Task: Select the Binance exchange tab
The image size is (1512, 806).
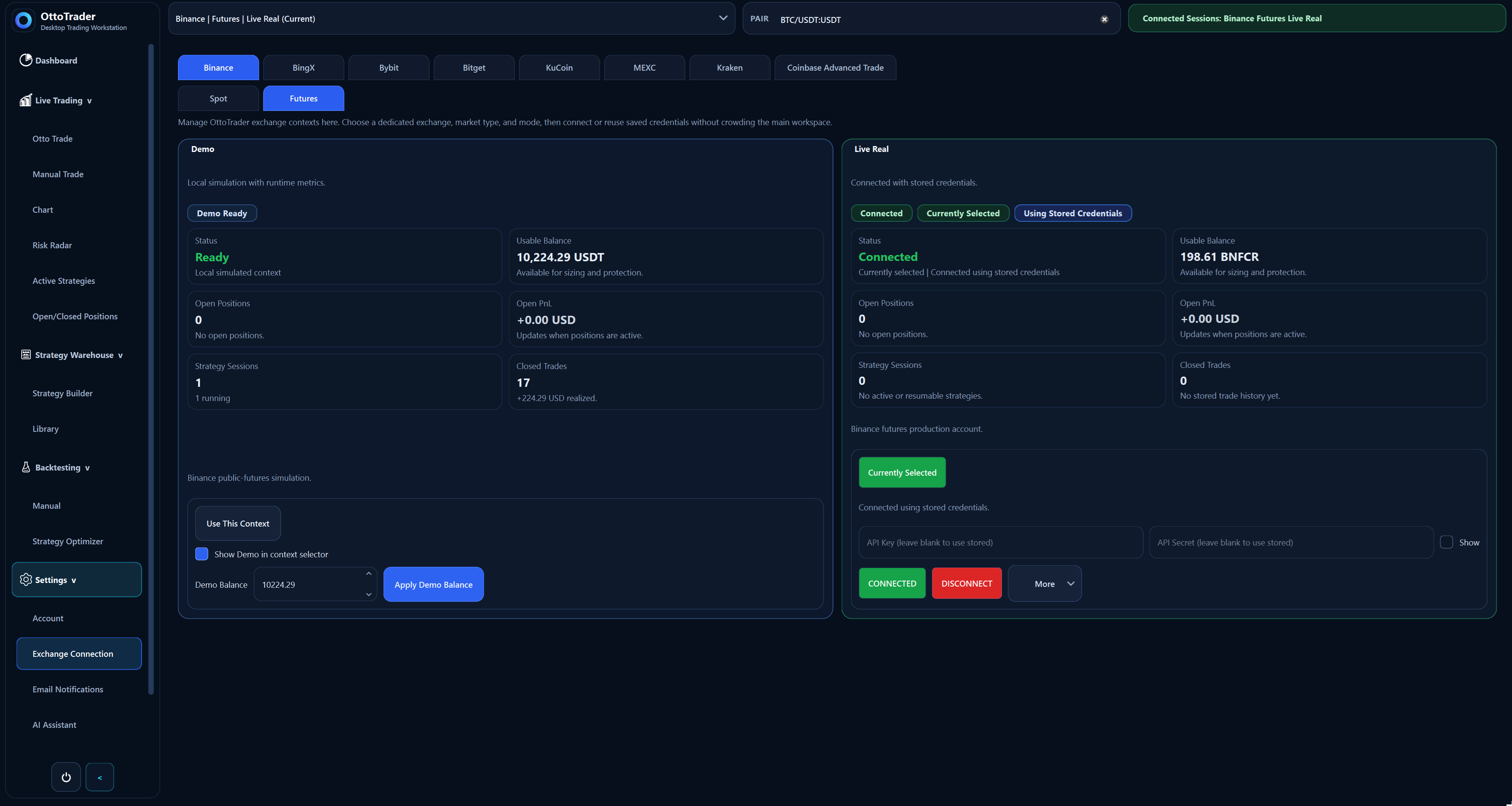Action: click(x=218, y=67)
